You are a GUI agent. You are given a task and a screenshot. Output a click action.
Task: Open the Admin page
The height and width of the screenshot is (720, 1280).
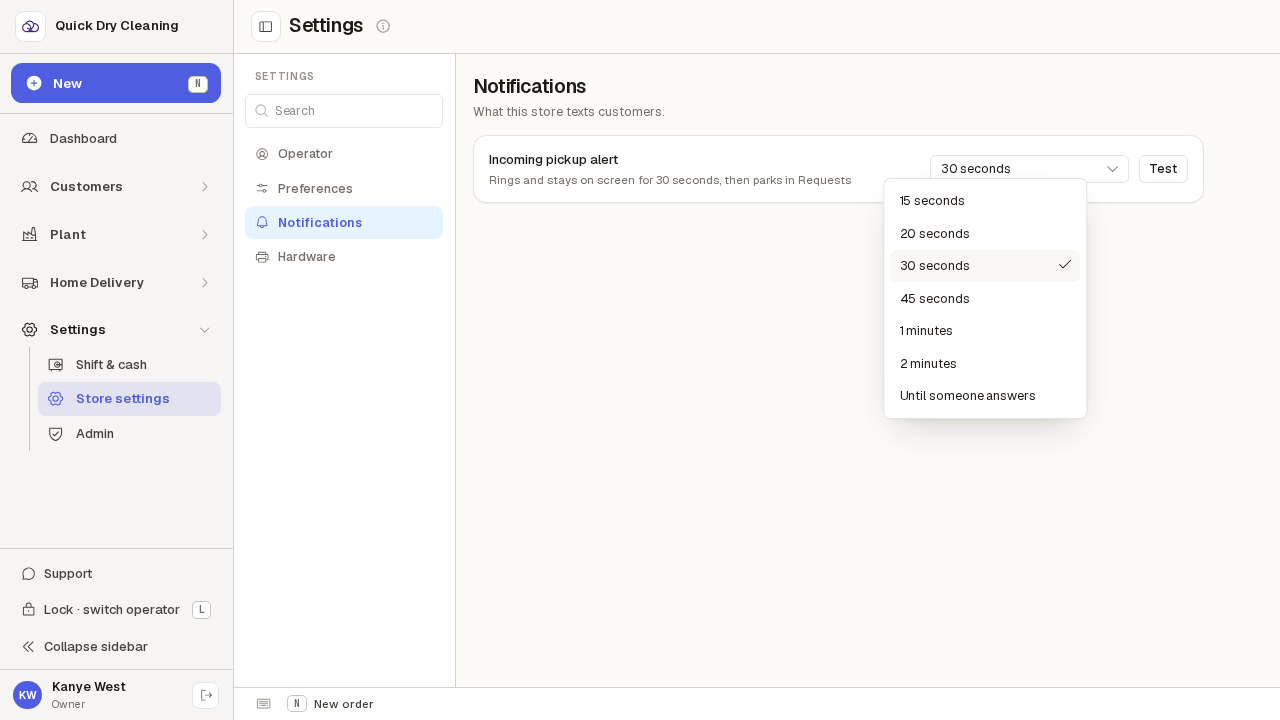click(129, 434)
